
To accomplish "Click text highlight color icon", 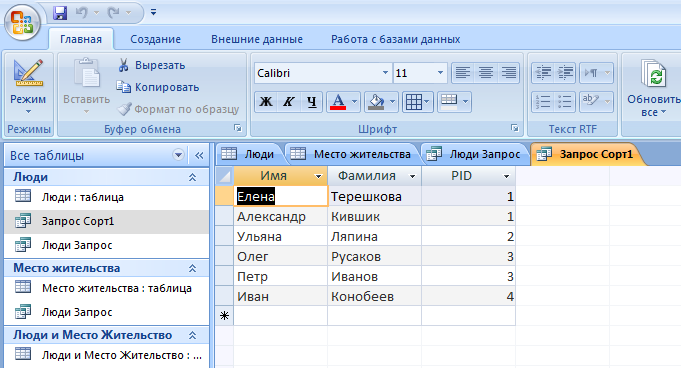I will (x=591, y=102).
